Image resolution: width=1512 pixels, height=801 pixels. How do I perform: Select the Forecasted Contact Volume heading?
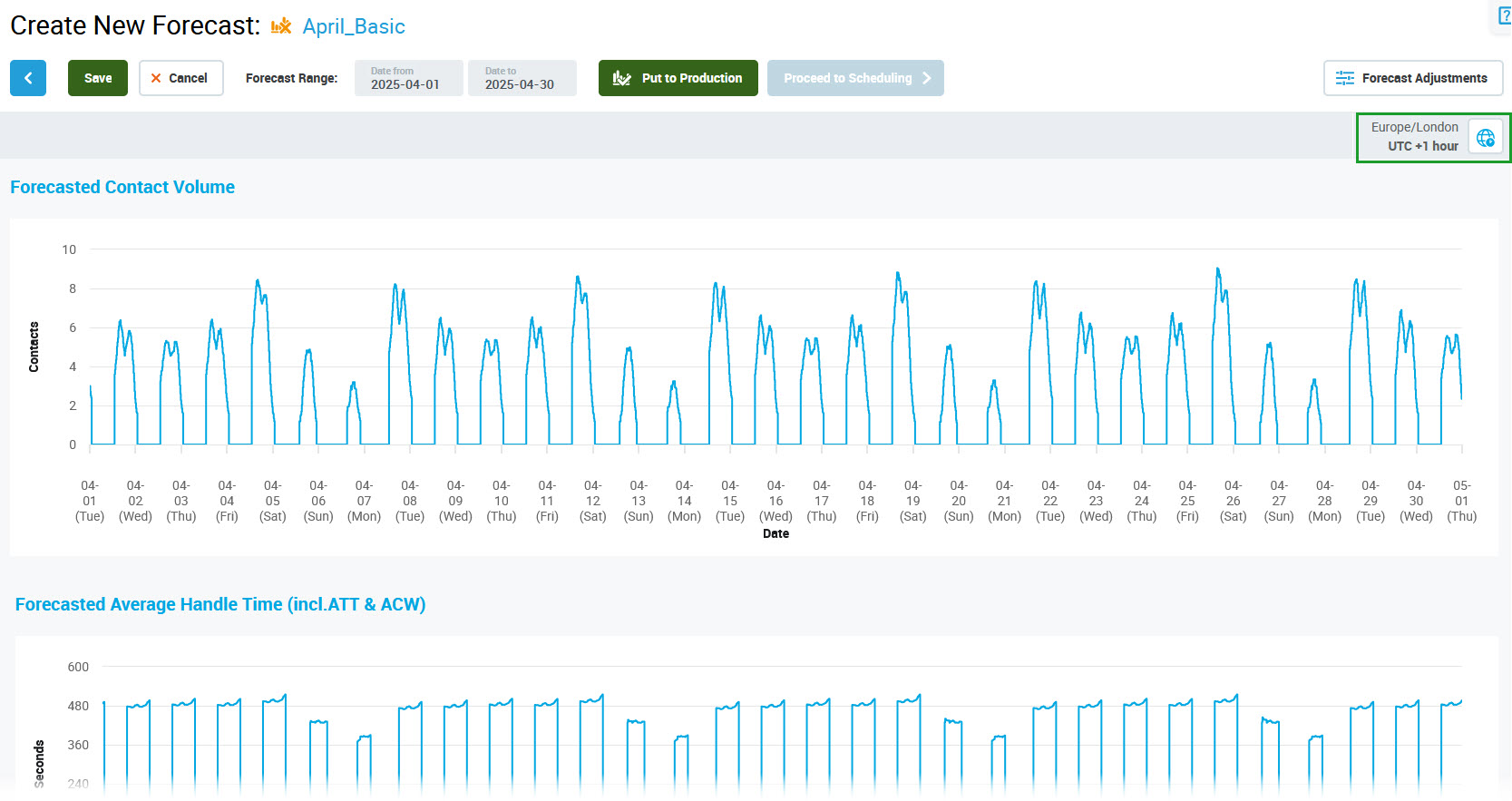coord(122,187)
